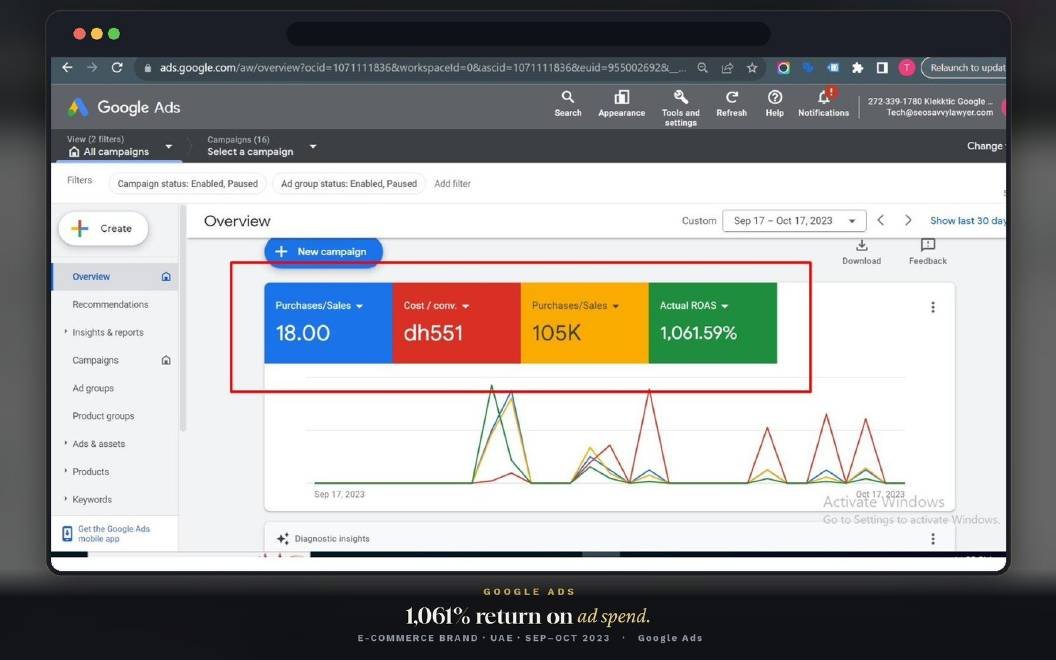Click the share page icon in address bar
This screenshot has height=660, width=1056.
coord(727,67)
